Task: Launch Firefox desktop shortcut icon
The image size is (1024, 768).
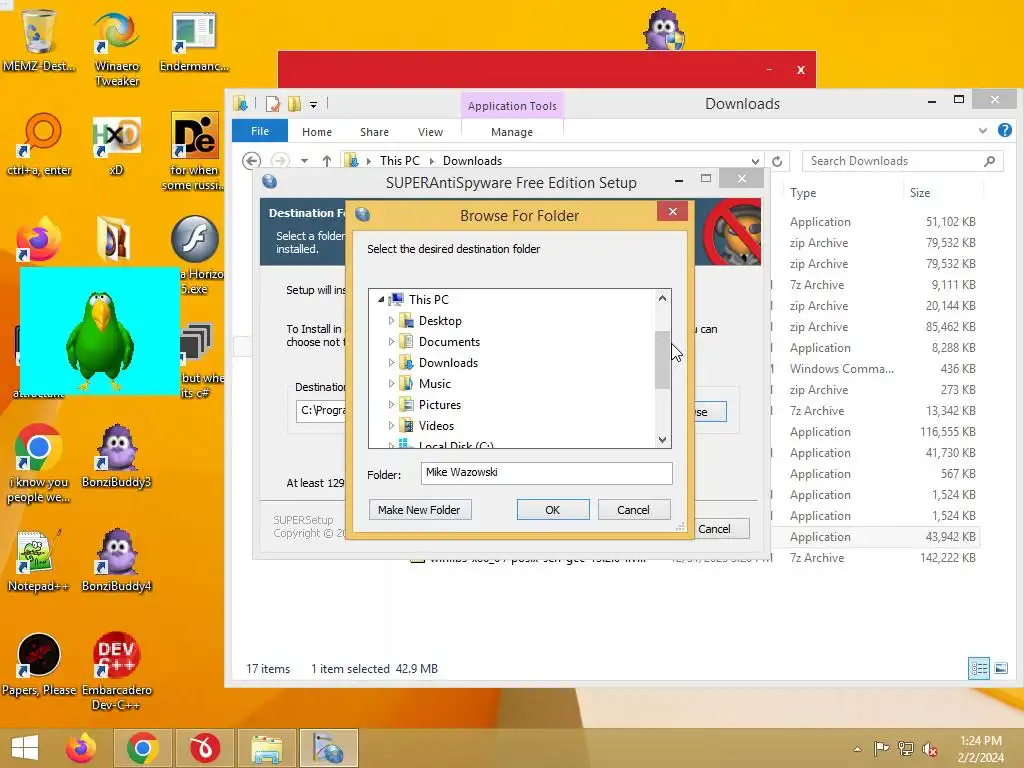Action: tap(38, 240)
